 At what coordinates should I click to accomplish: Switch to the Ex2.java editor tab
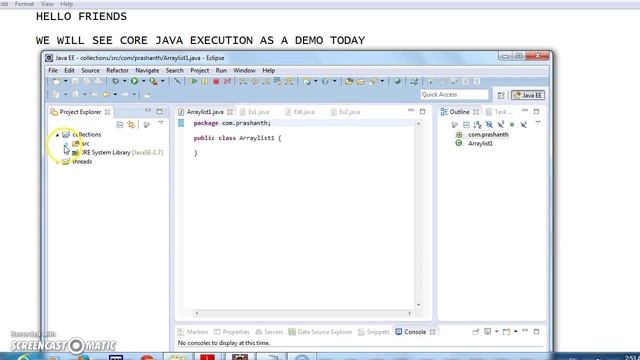click(x=346, y=112)
